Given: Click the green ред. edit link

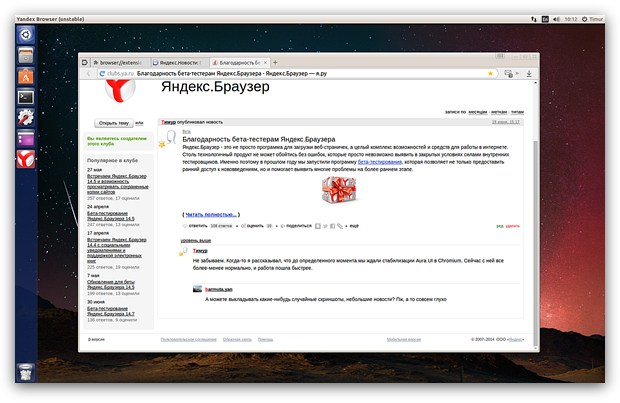Looking at the screenshot, I should [500, 226].
